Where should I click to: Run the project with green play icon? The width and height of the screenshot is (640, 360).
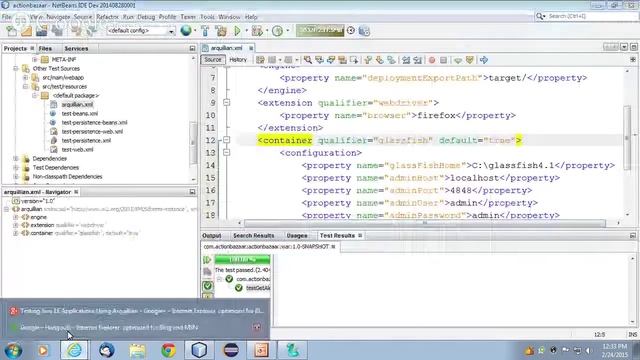point(237,31)
